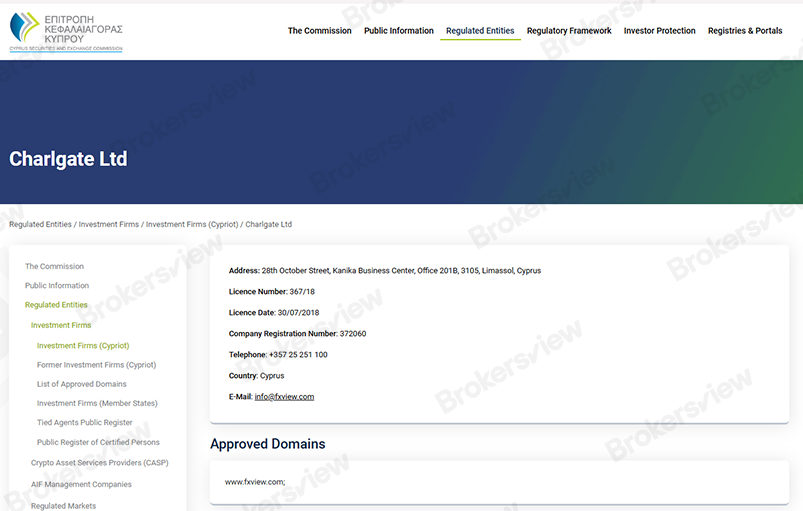Go to Investment Firms (Cypriot) breadcrumb
This screenshot has width=803, height=511.
[192, 224]
